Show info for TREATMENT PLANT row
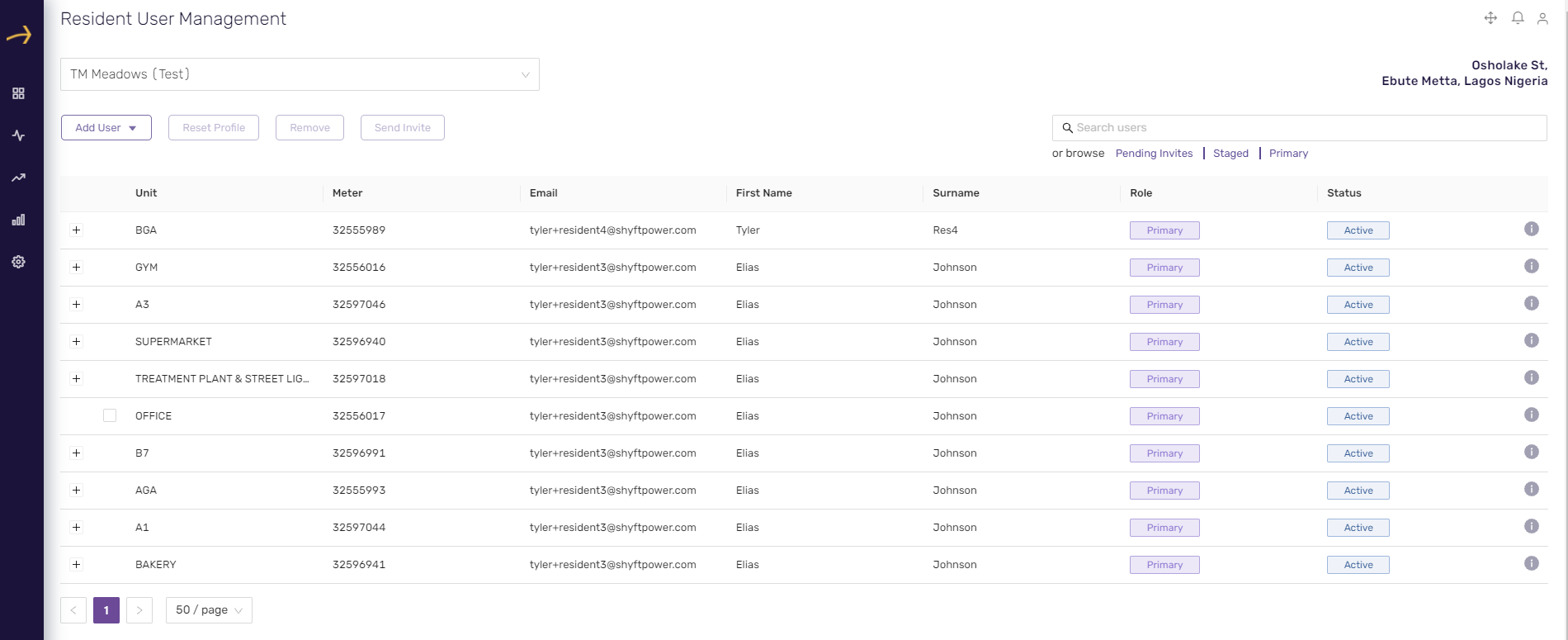Viewport: 1568px width, 640px height. [x=1532, y=377]
